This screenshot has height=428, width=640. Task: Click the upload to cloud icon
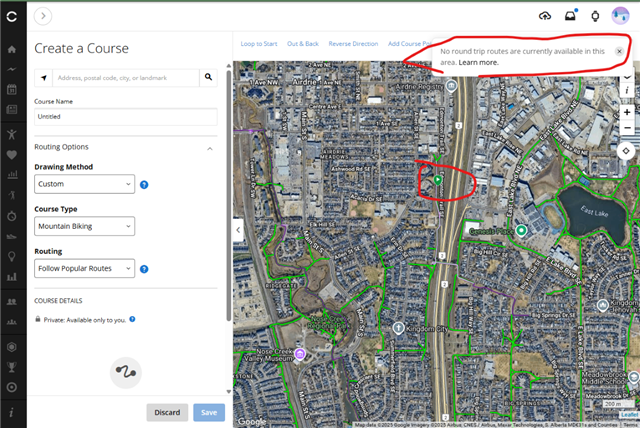545,16
